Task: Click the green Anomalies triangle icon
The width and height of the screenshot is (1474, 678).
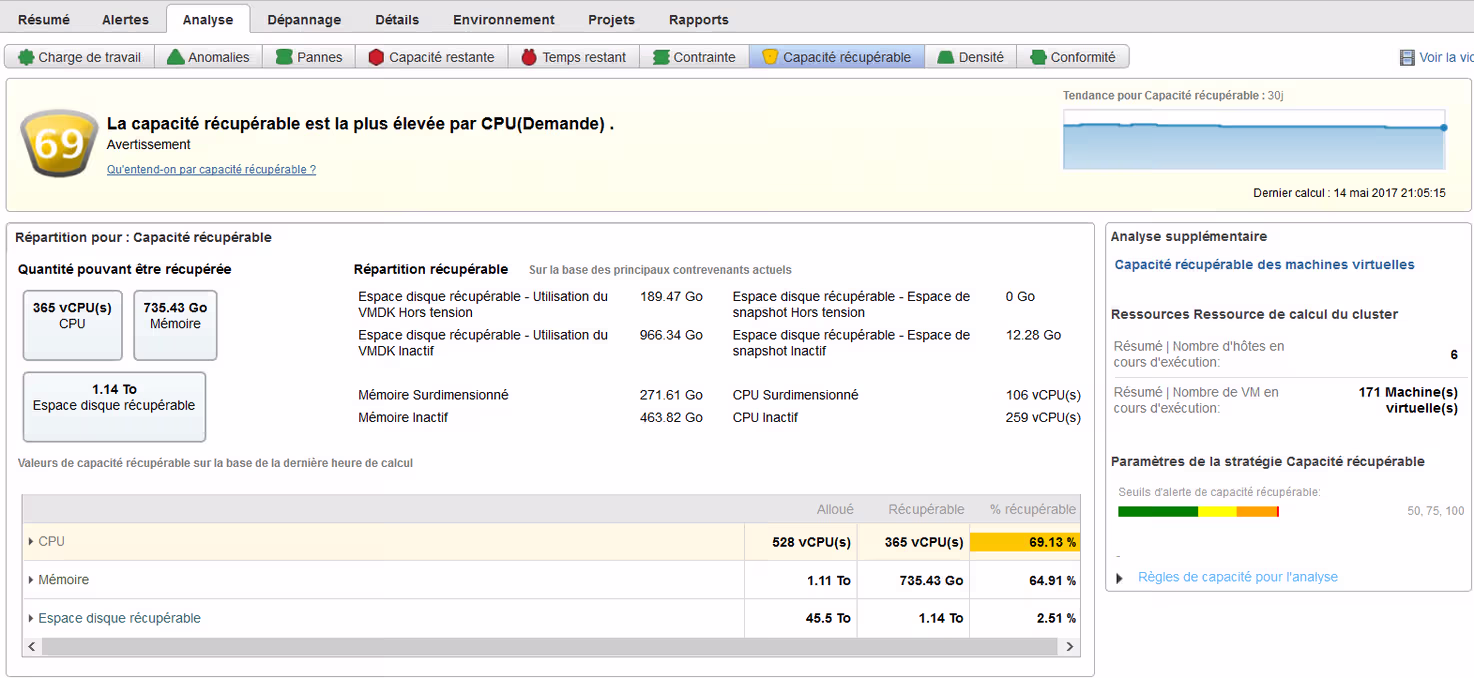Action: tap(176, 57)
